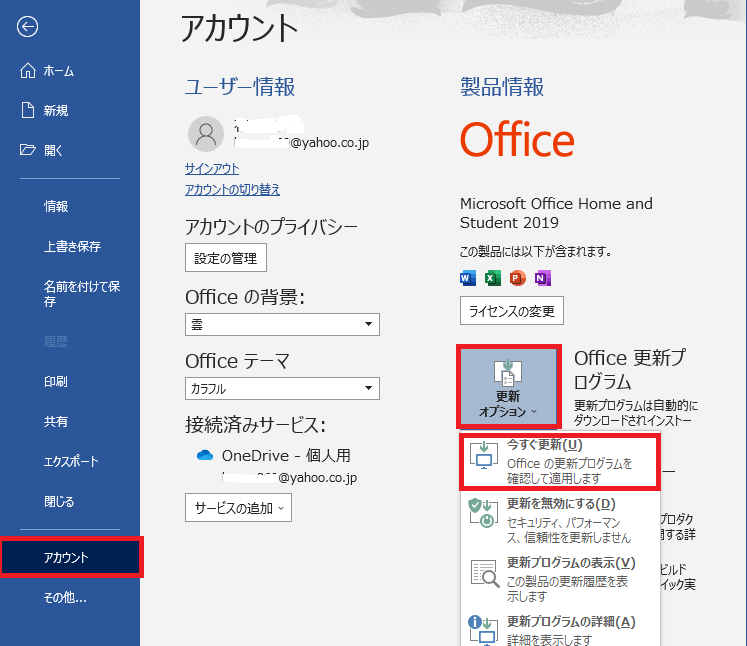The image size is (747, 646).
Task: Click the PowerPoint app icon
Action: [517, 278]
